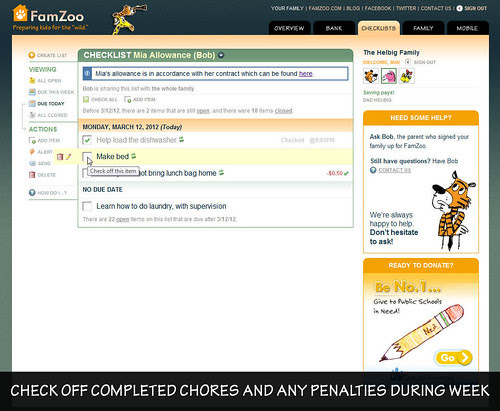The height and width of the screenshot is (411, 500).
Task: Click the -$0.50 penalty amount
Action: click(335, 173)
